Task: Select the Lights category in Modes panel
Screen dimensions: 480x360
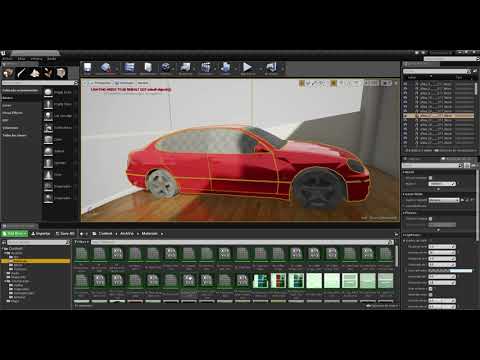Action: click(7, 105)
